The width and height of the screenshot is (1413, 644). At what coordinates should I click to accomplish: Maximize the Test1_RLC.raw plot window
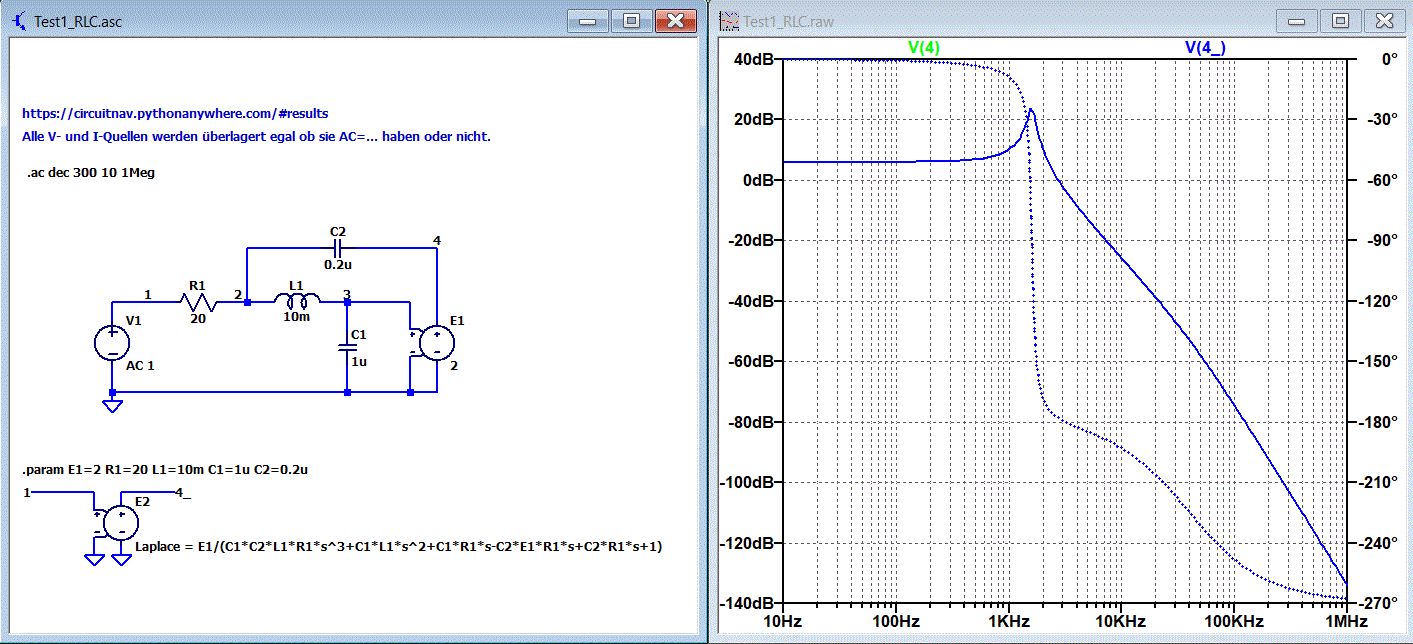[1339, 20]
